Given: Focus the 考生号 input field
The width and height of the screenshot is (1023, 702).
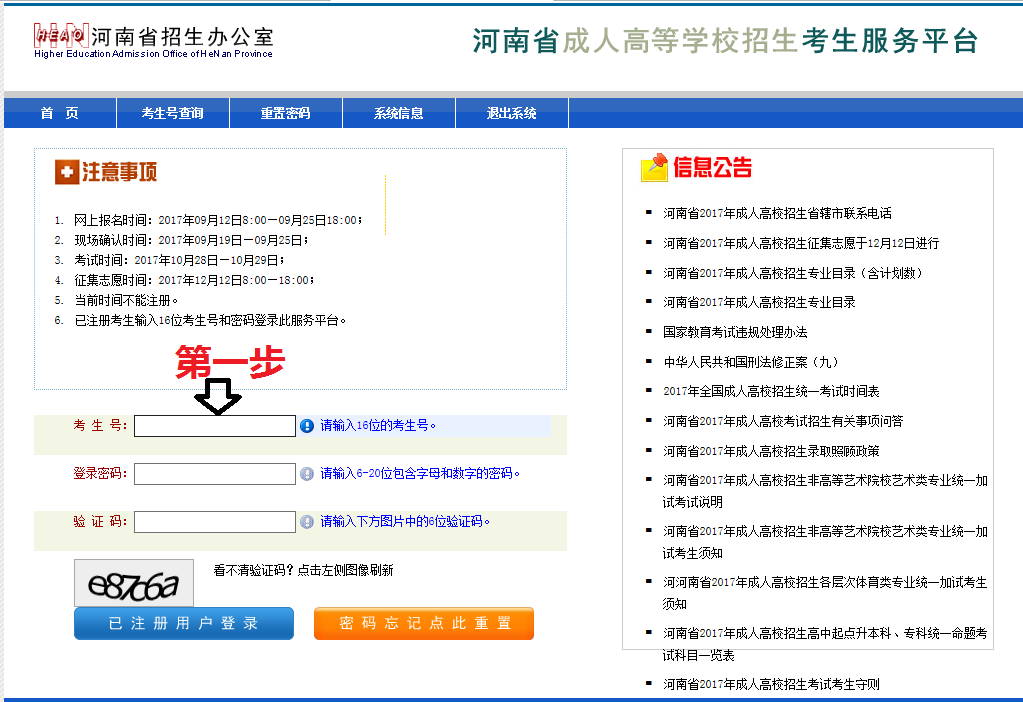Looking at the screenshot, I should pos(215,426).
